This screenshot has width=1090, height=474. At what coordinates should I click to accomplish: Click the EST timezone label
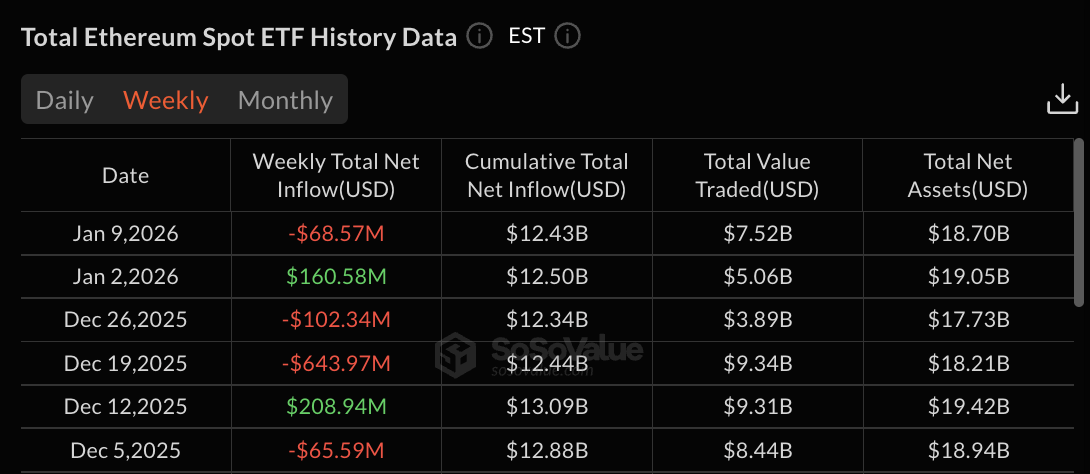(x=526, y=35)
